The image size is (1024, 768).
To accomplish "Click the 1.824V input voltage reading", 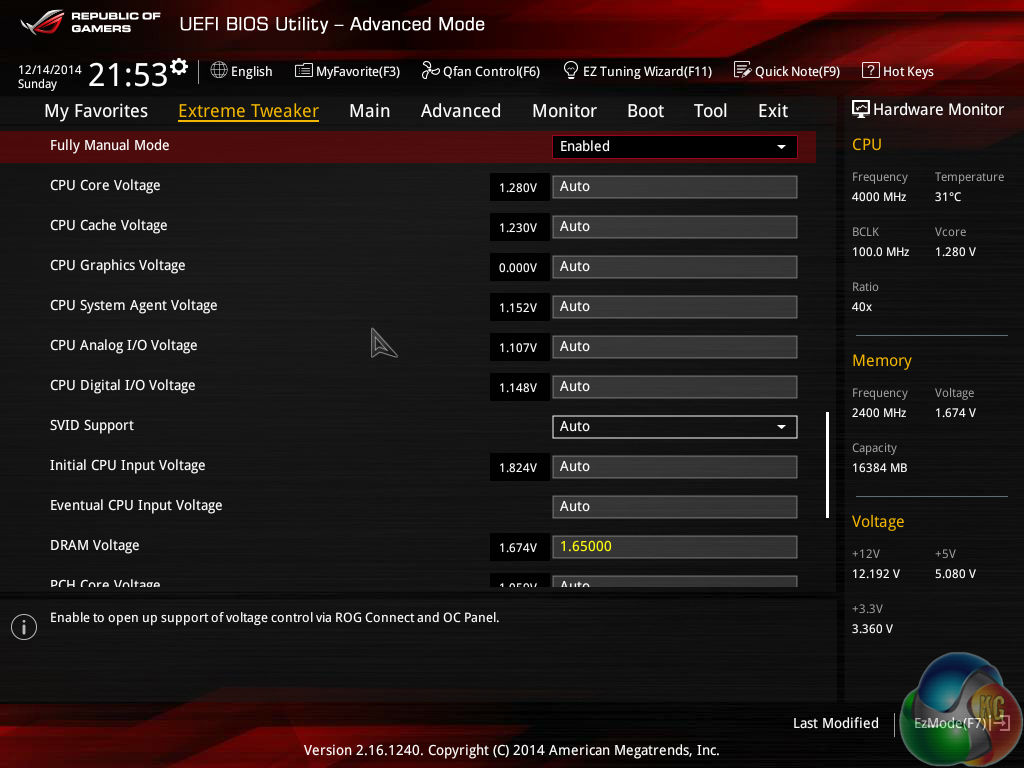I will tap(518, 468).
